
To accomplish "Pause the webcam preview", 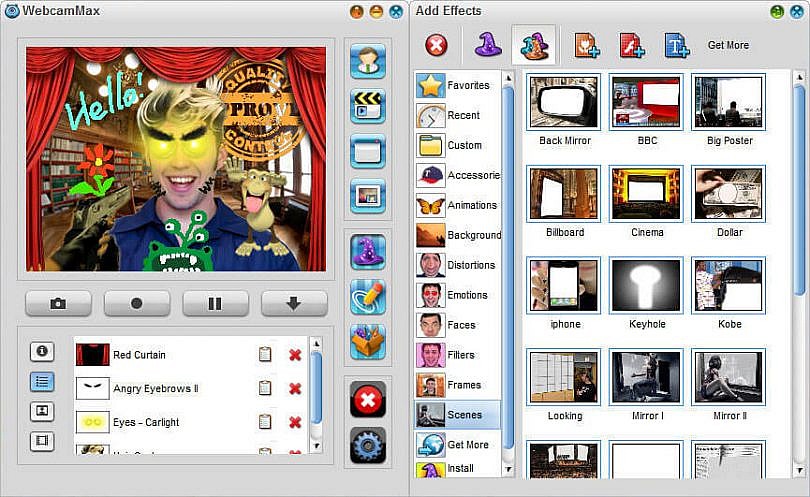I will [215, 303].
